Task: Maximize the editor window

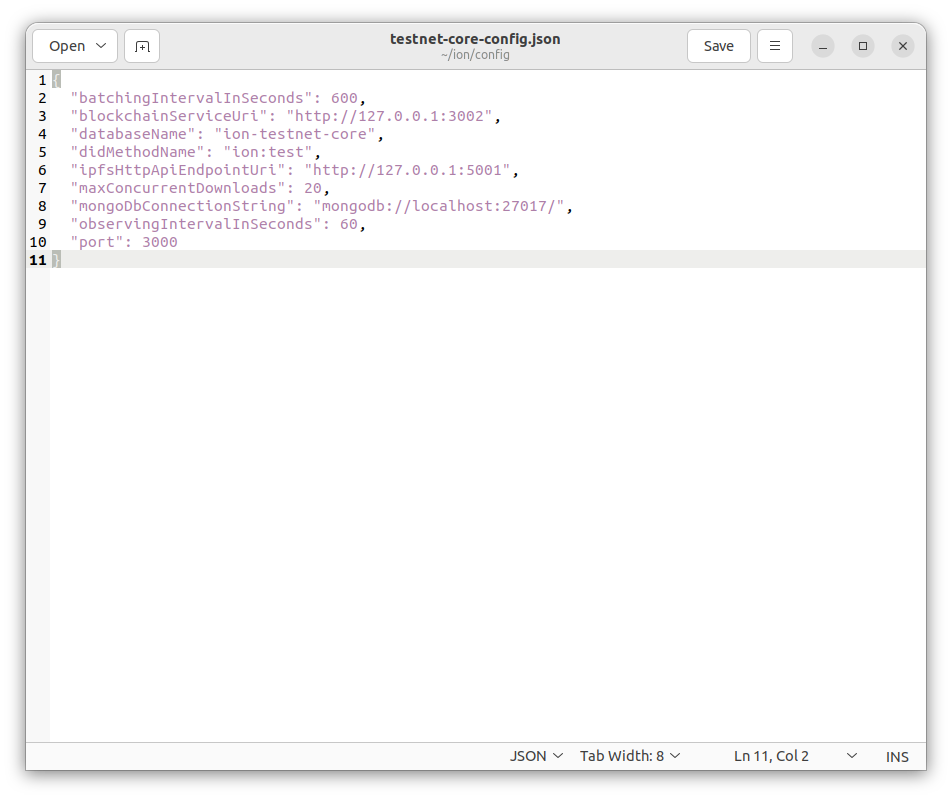Action: point(863,46)
